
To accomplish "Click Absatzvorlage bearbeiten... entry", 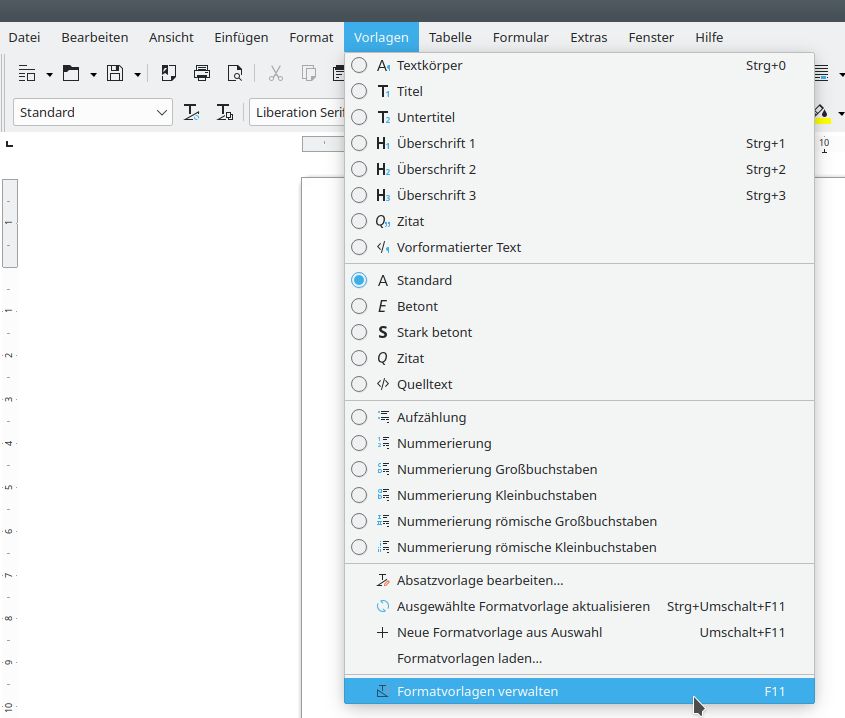I will tap(480, 580).
